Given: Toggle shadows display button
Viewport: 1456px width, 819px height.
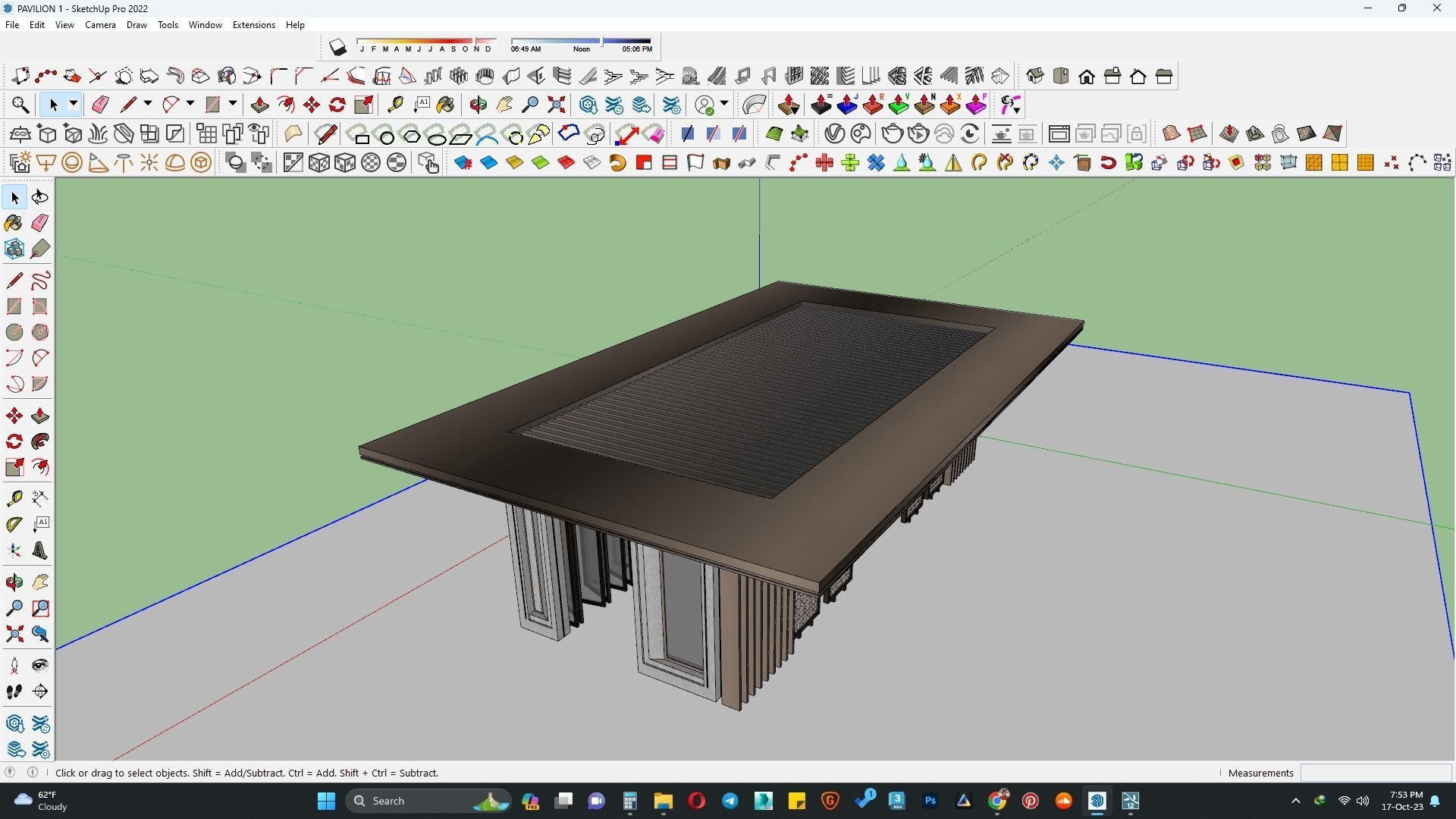Looking at the screenshot, I should 337,48.
